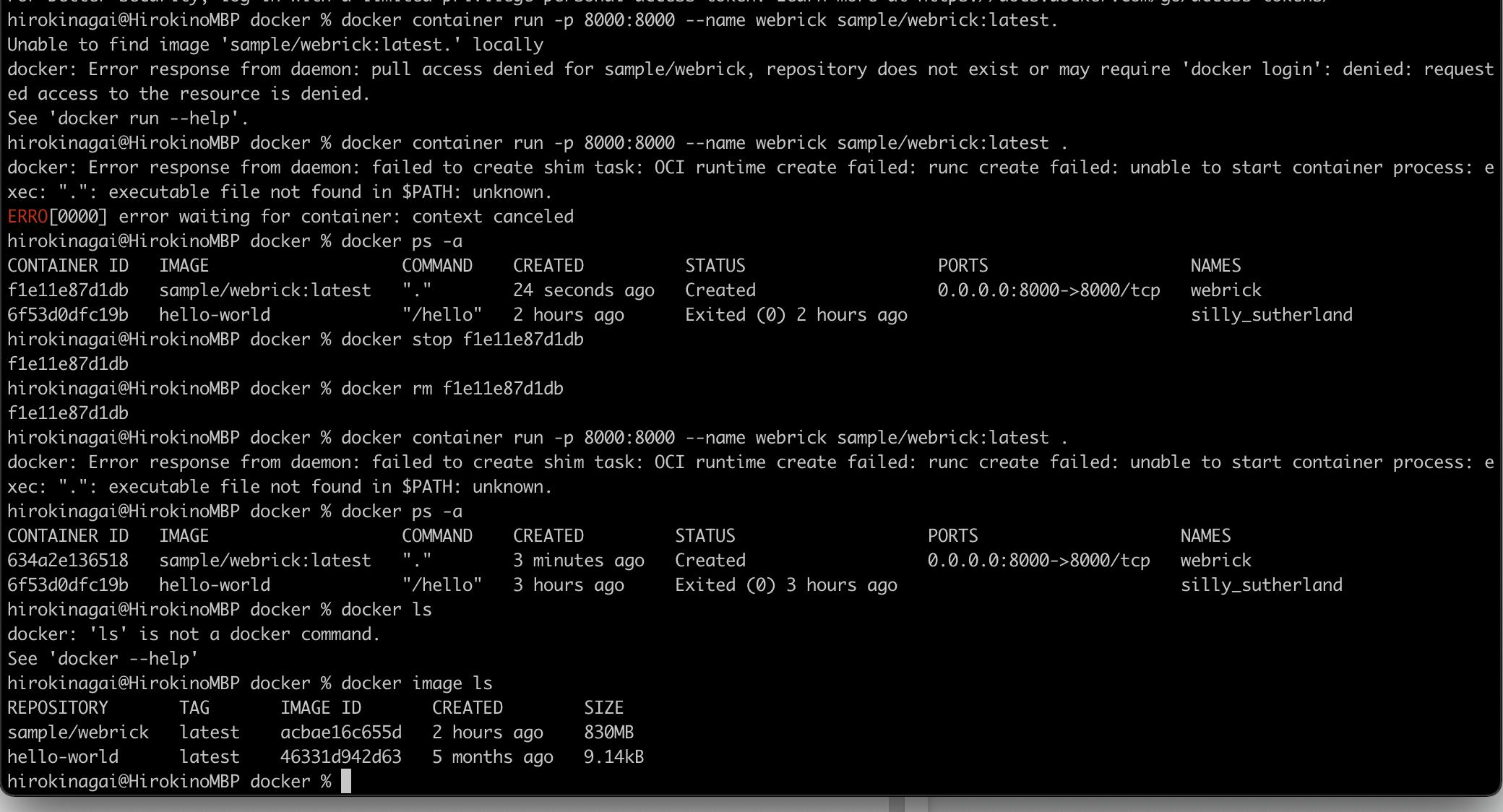This screenshot has height=812, width=1503.
Task: Click the red ERRO error label
Action: (x=27, y=217)
